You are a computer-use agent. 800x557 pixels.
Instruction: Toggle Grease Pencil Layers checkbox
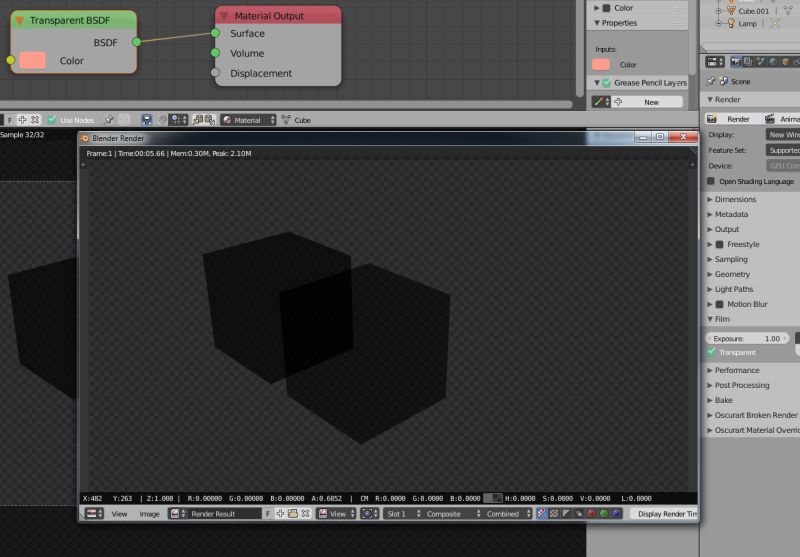(606, 83)
